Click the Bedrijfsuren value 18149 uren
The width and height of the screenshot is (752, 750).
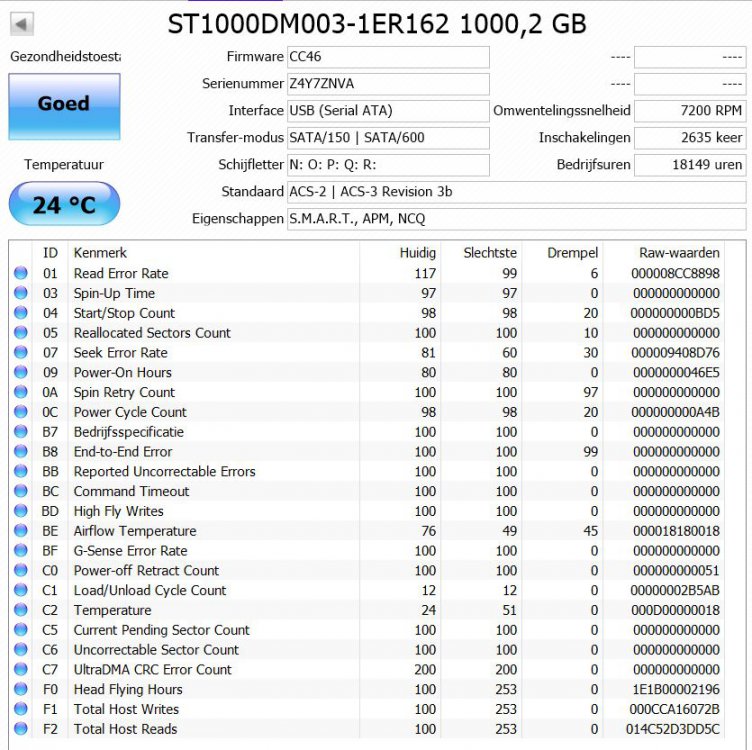pos(690,165)
